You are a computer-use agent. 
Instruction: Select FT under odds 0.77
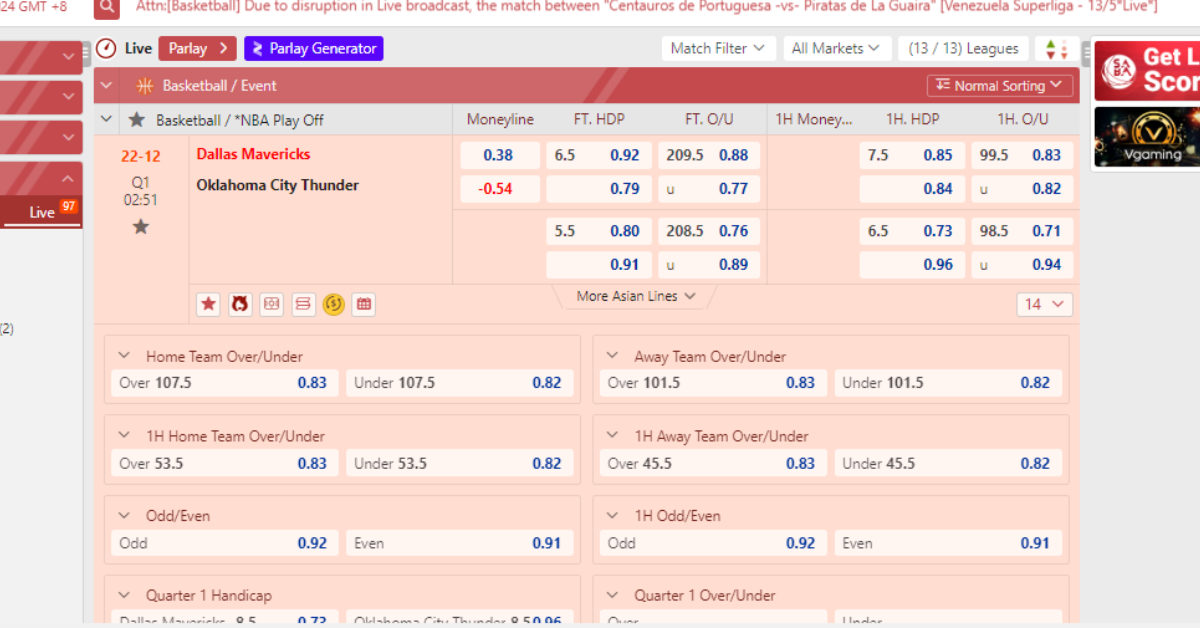709,188
